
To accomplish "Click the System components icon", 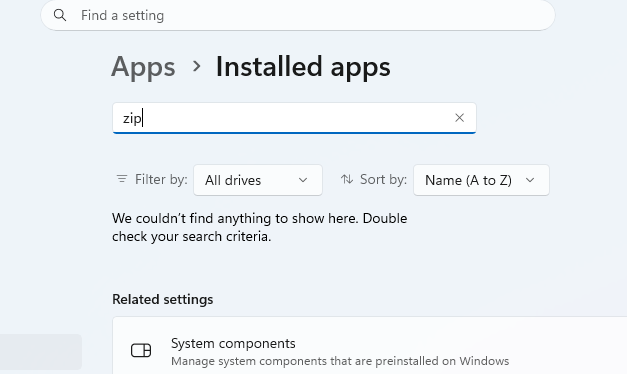I will tap(141, 350).
